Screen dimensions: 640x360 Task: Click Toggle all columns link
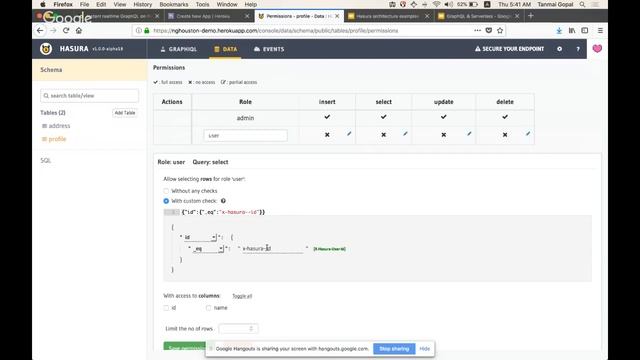242,296
